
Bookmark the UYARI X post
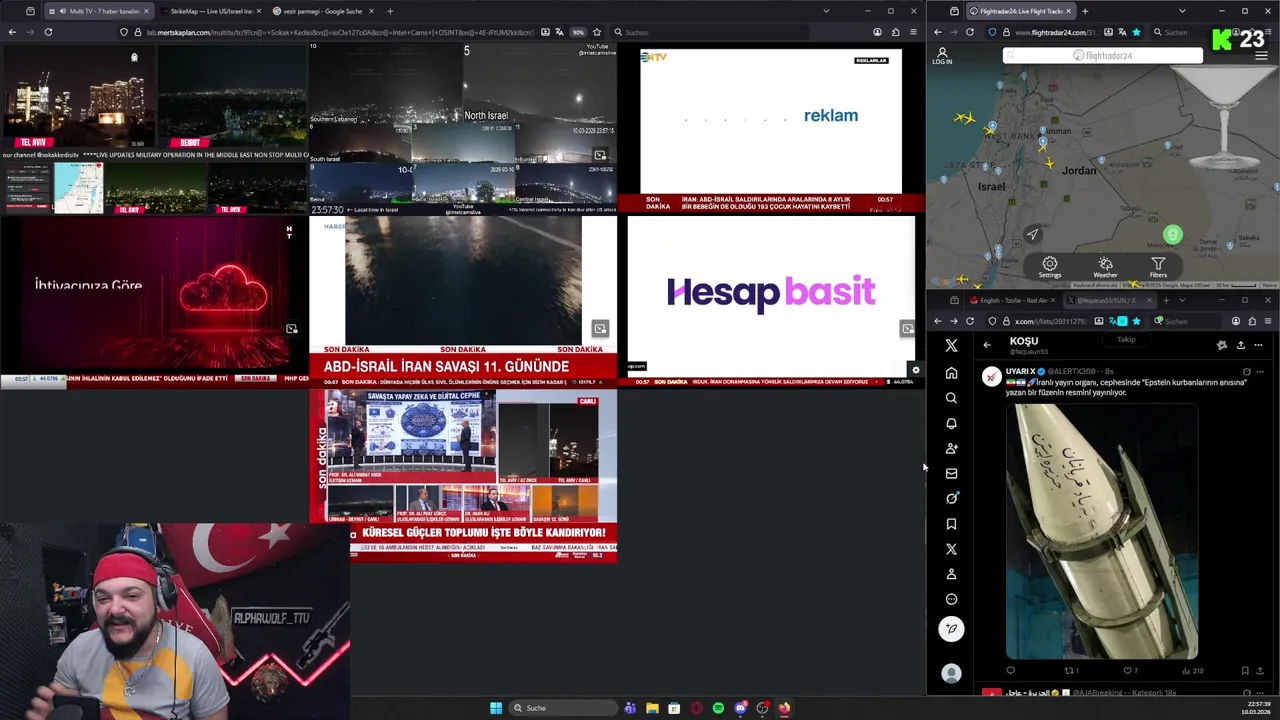pos(1245,670)
